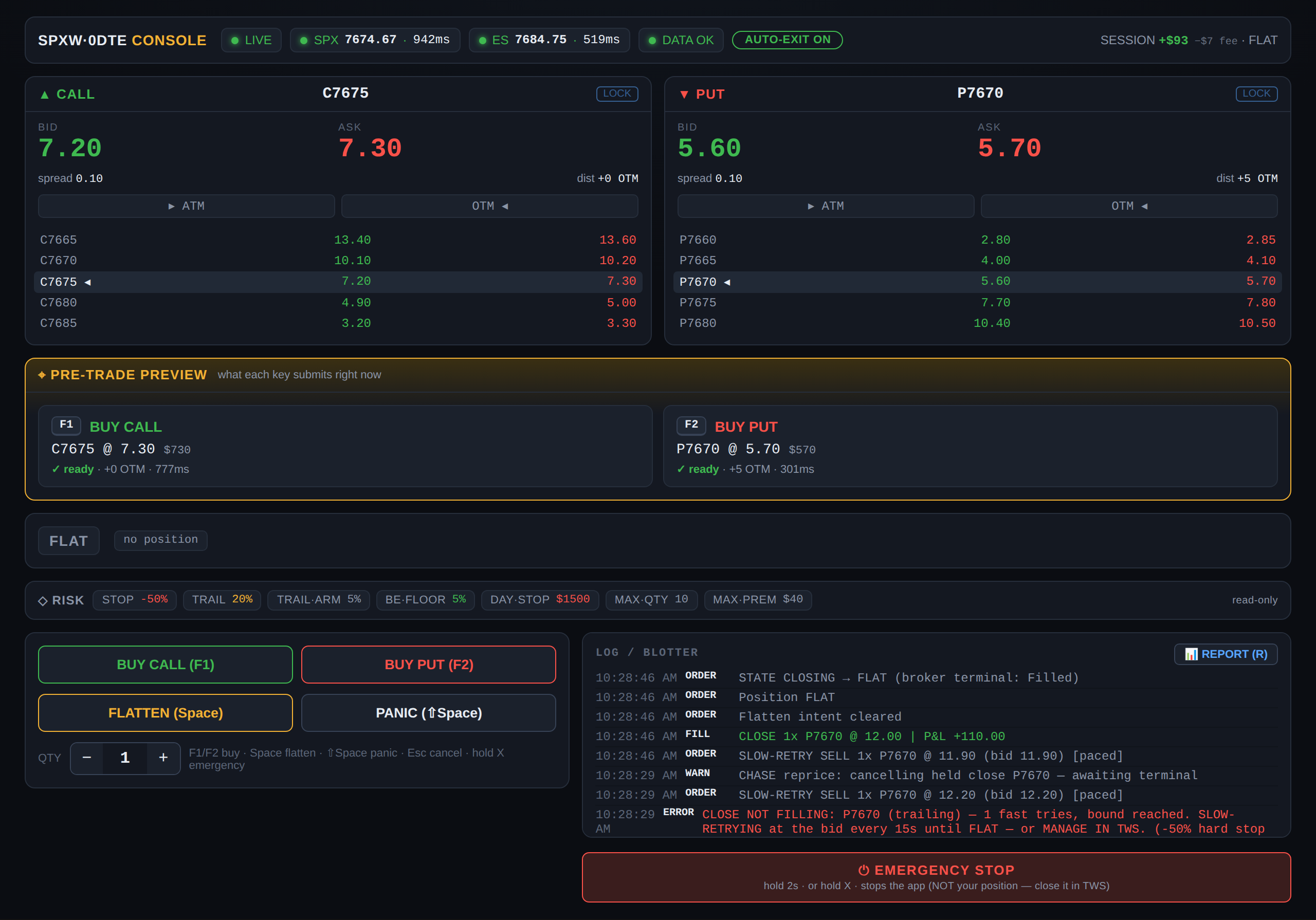This screenshot has height=920, width=1316.
Task: Click the STATE CLOSING → FLAT log entry
Action: pos(936,677)
